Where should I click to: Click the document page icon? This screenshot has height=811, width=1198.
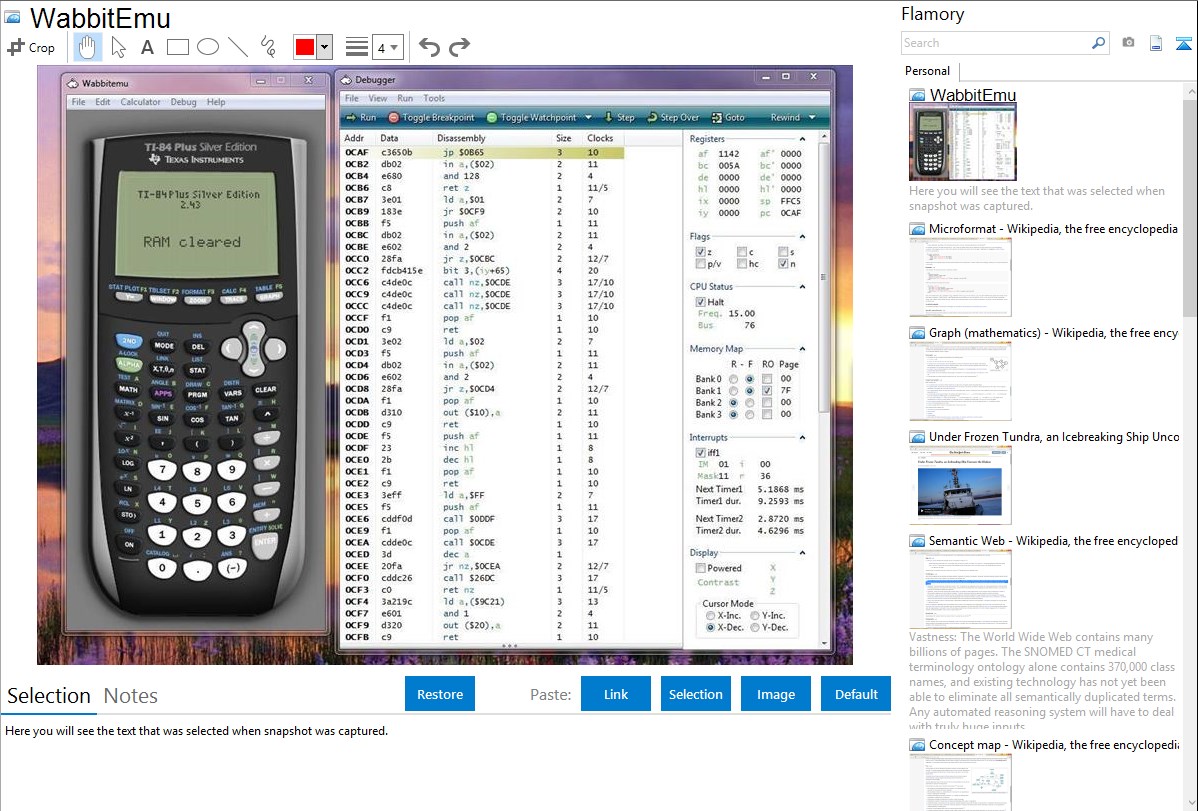click(1156, 43)
